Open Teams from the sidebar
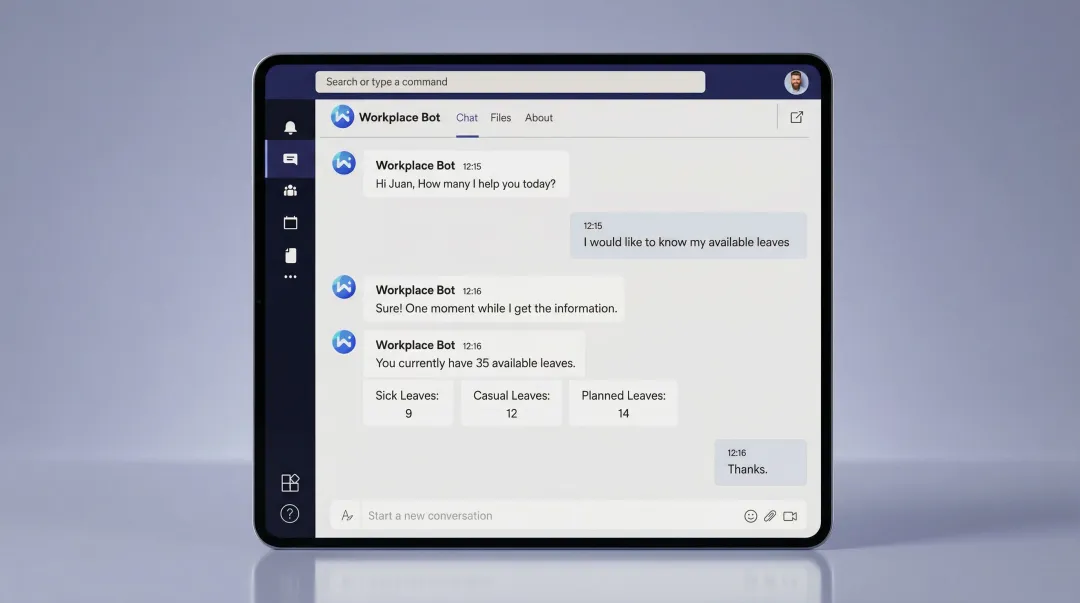This screenshot has height=603, width=1080. (x=289, y=190)
